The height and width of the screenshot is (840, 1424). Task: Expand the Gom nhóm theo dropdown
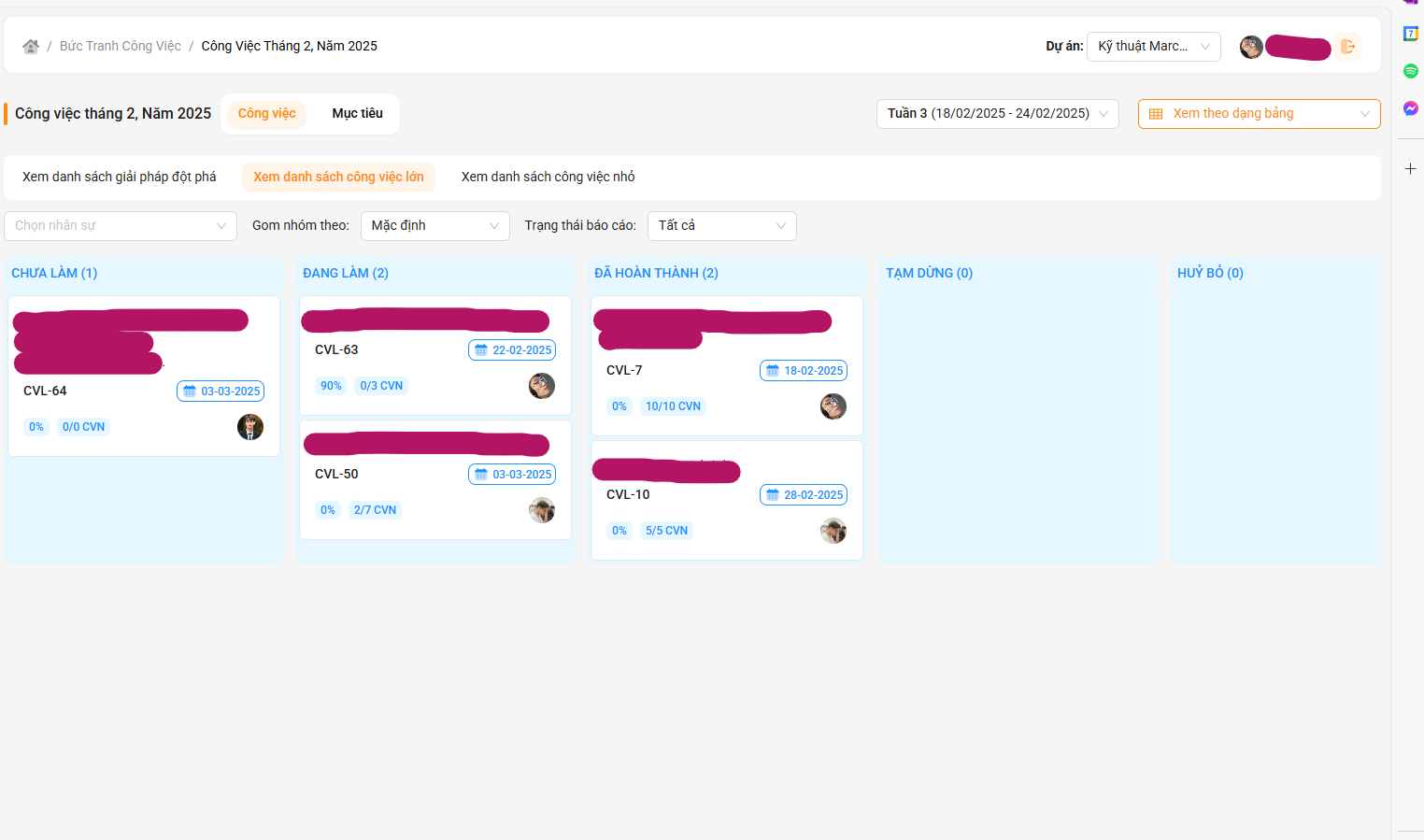(434, 226)
